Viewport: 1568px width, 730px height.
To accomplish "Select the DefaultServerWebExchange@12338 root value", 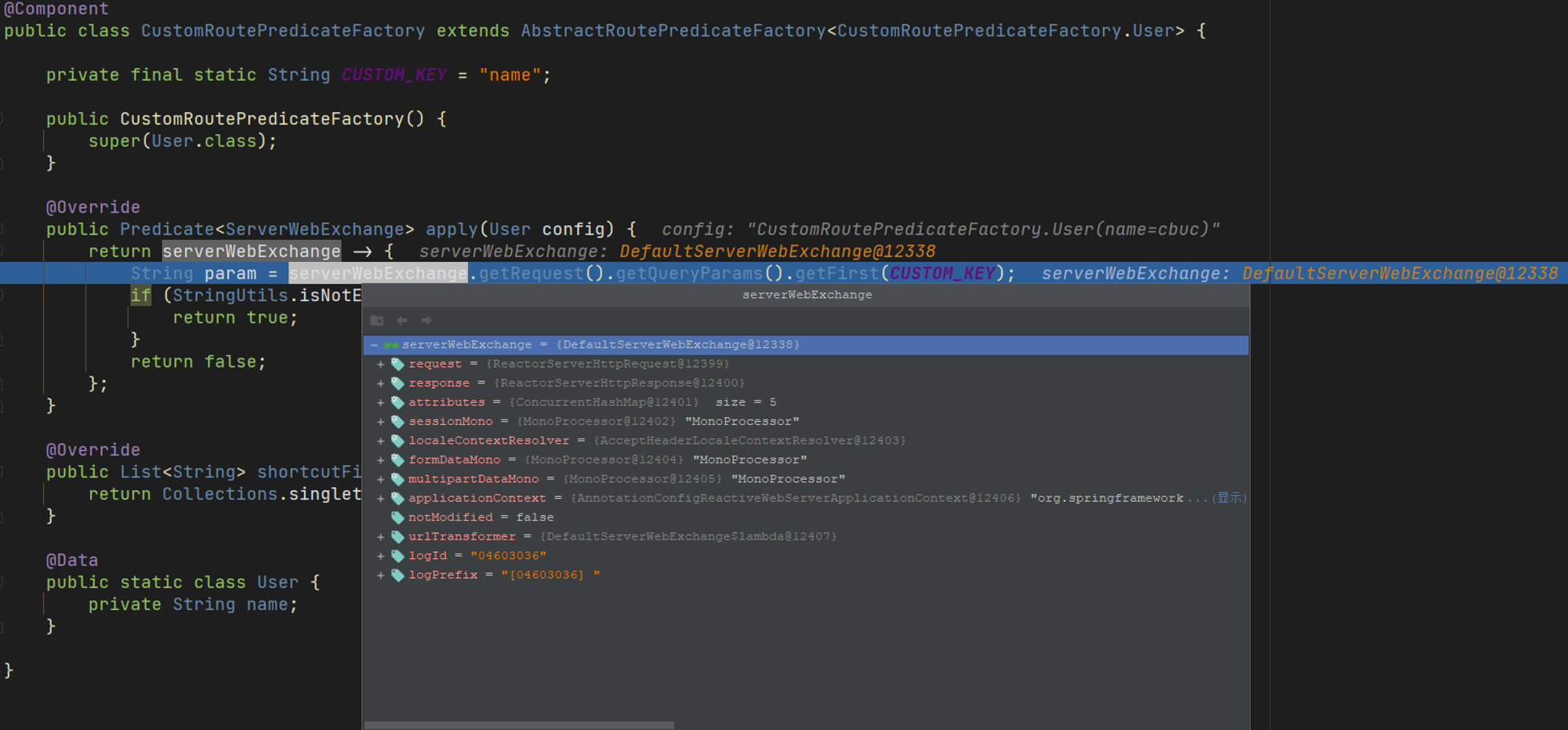I will (678, 344).
